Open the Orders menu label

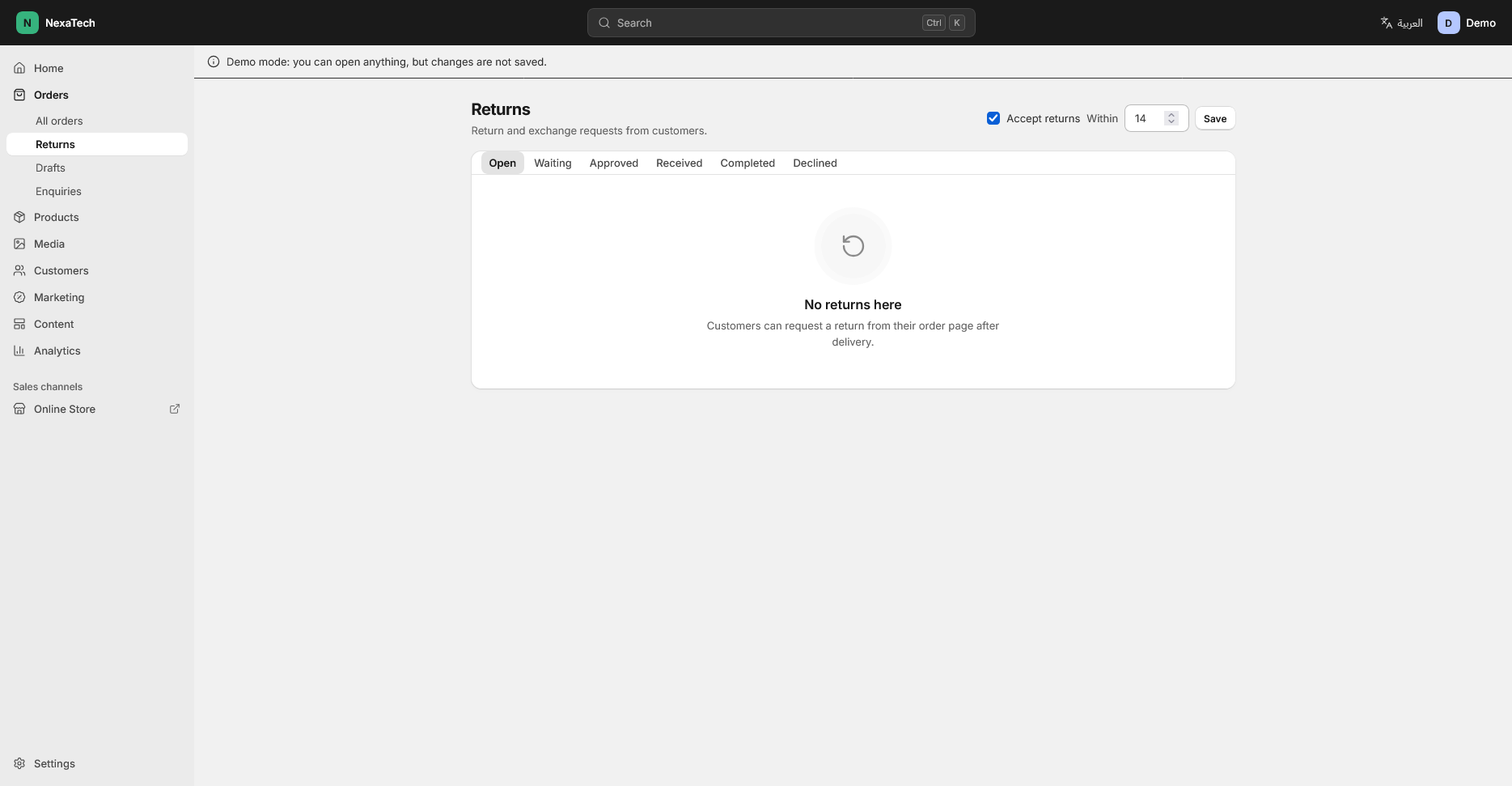(51, 95)
